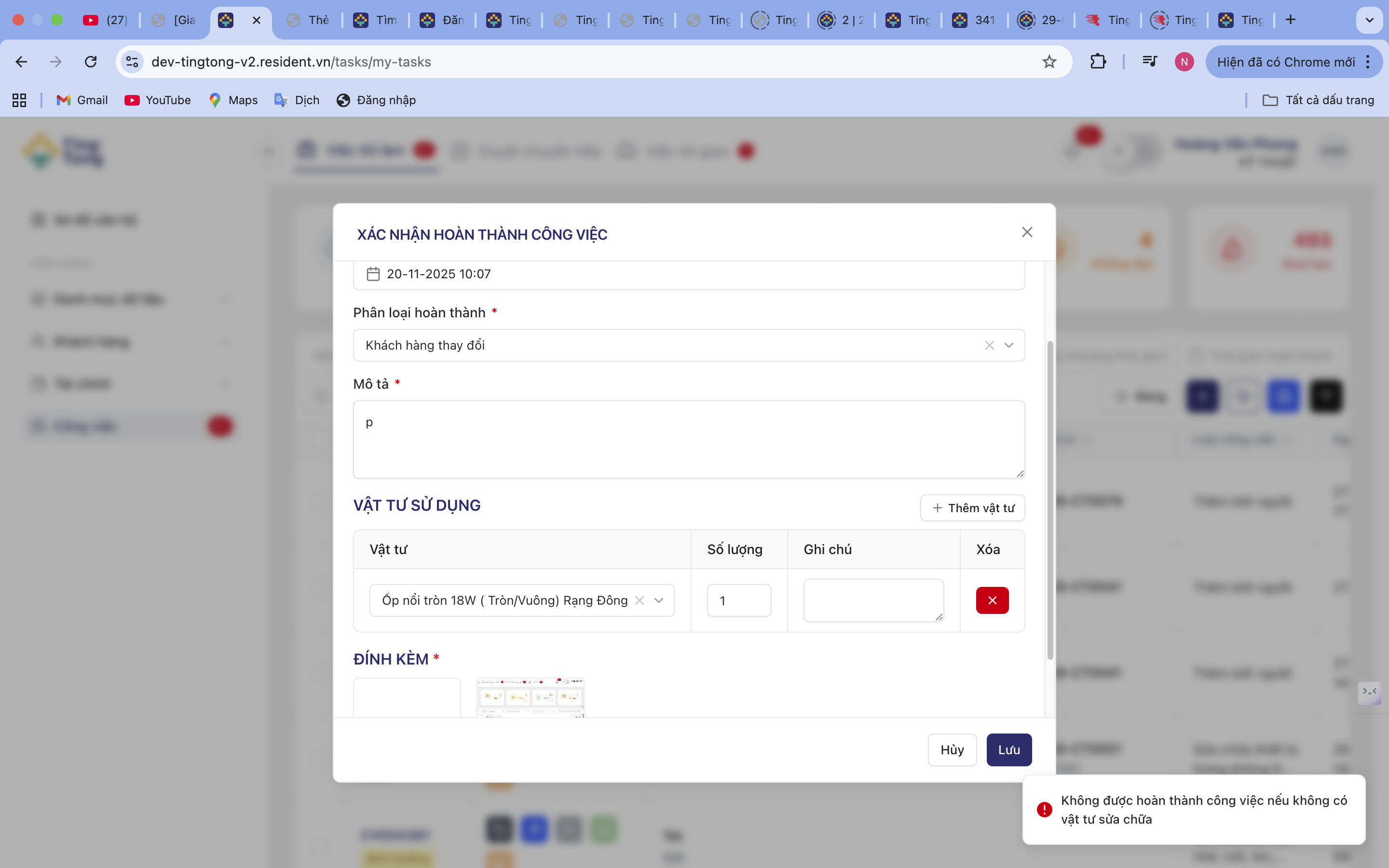The image size is (1389, 868).
Task: Add a material with Thêm vật tư
Action: (x=972, y=507)
